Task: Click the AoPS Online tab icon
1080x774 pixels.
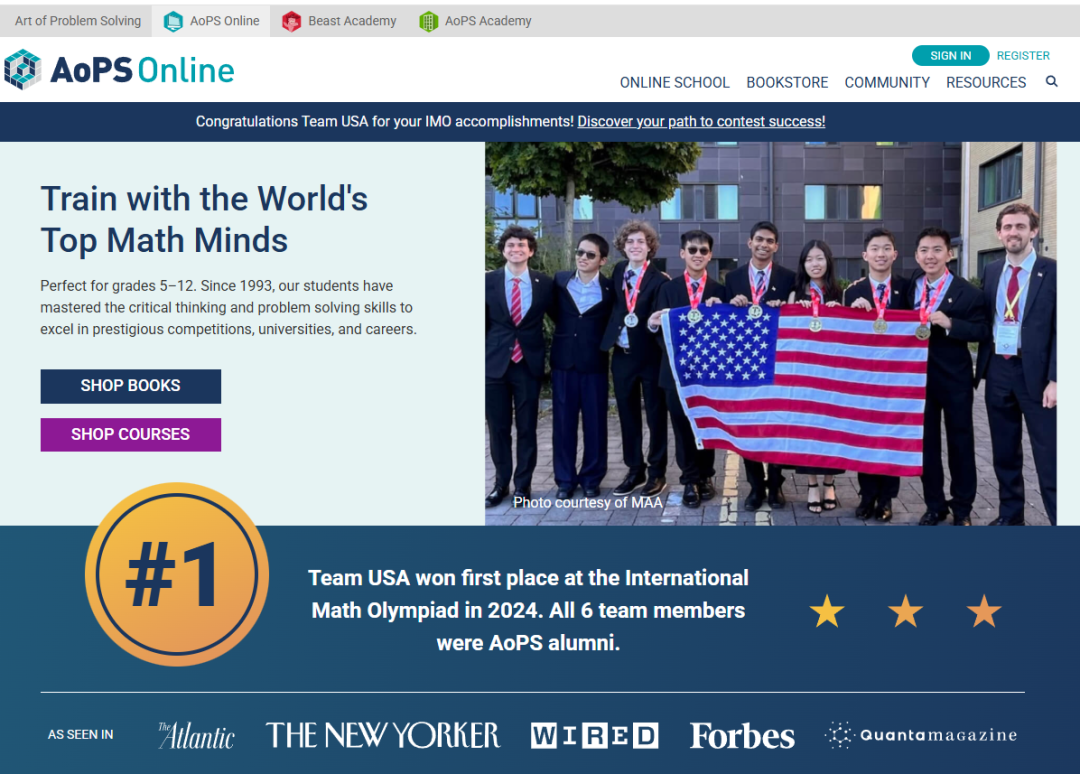Action: pos(173,21)
